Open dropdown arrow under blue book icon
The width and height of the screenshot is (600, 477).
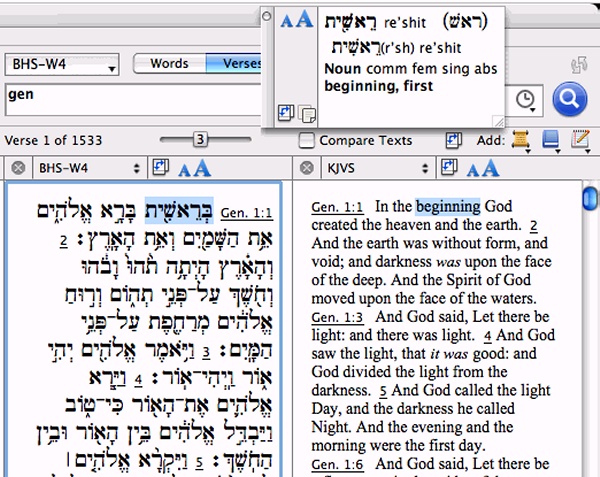click(x=558, y=151)
